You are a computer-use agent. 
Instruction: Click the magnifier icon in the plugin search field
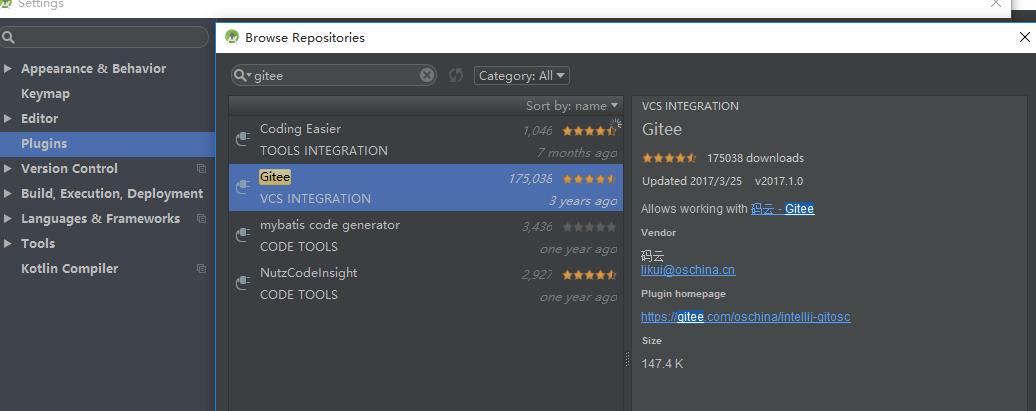(242, 75)
